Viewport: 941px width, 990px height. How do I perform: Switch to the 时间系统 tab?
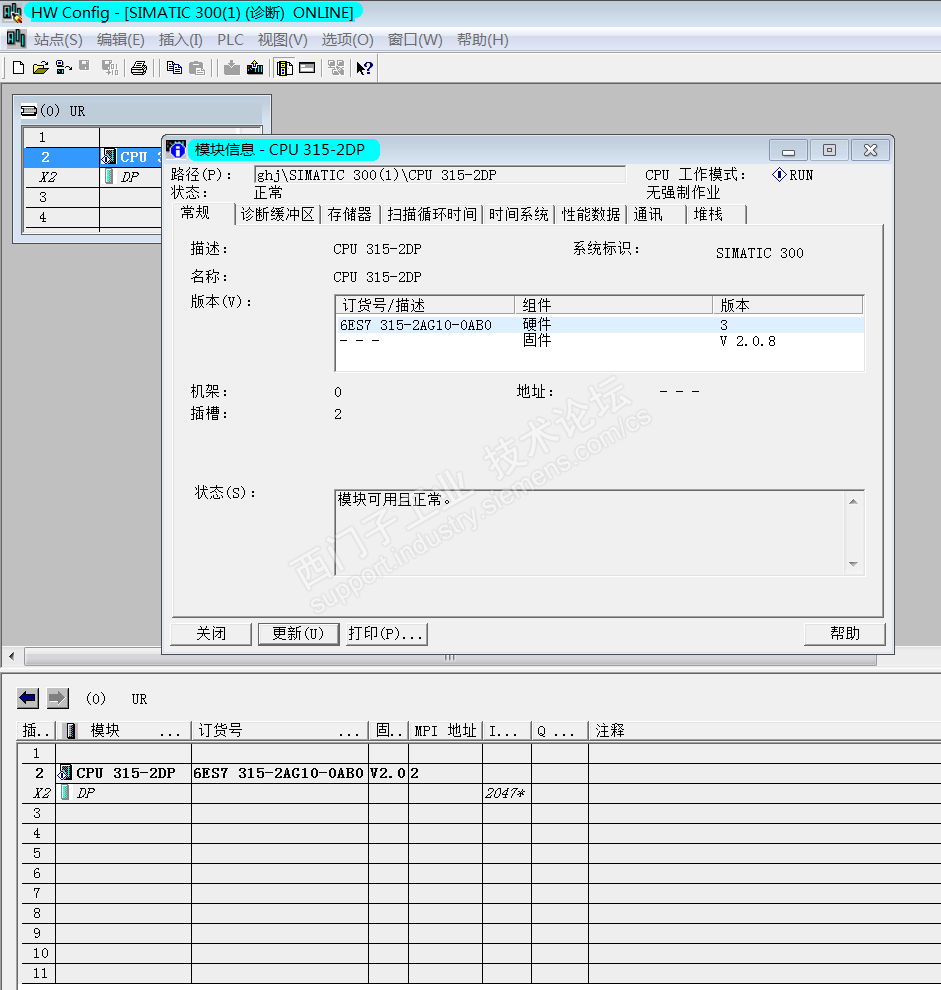[518, 215]
